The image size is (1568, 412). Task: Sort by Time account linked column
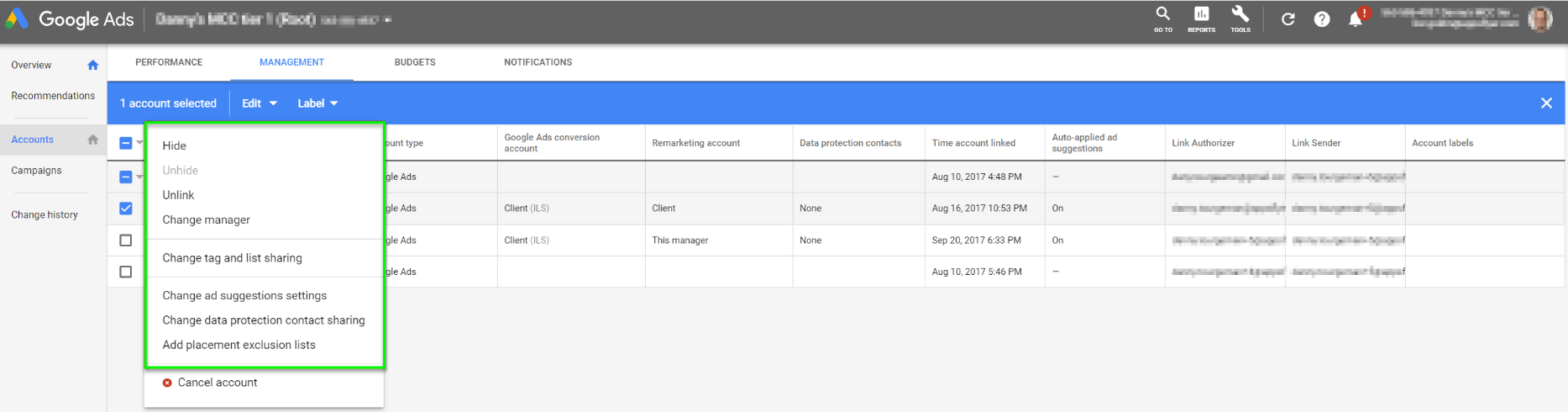tap(973, 143)
